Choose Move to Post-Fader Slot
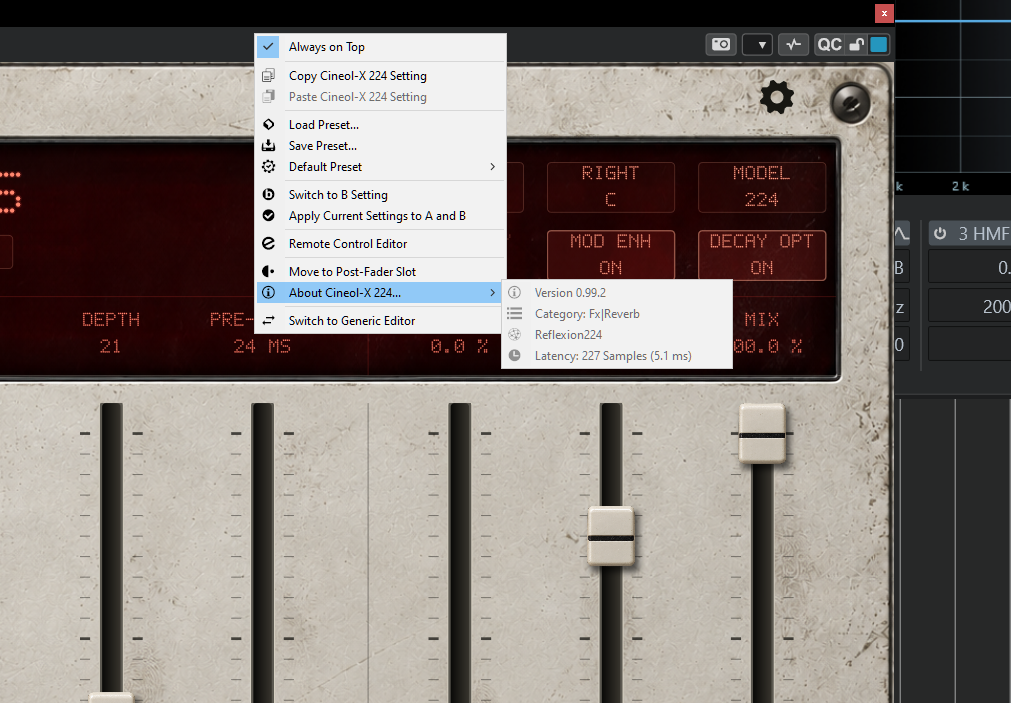This screenshot has width=1011, height=703. [380, 272]
